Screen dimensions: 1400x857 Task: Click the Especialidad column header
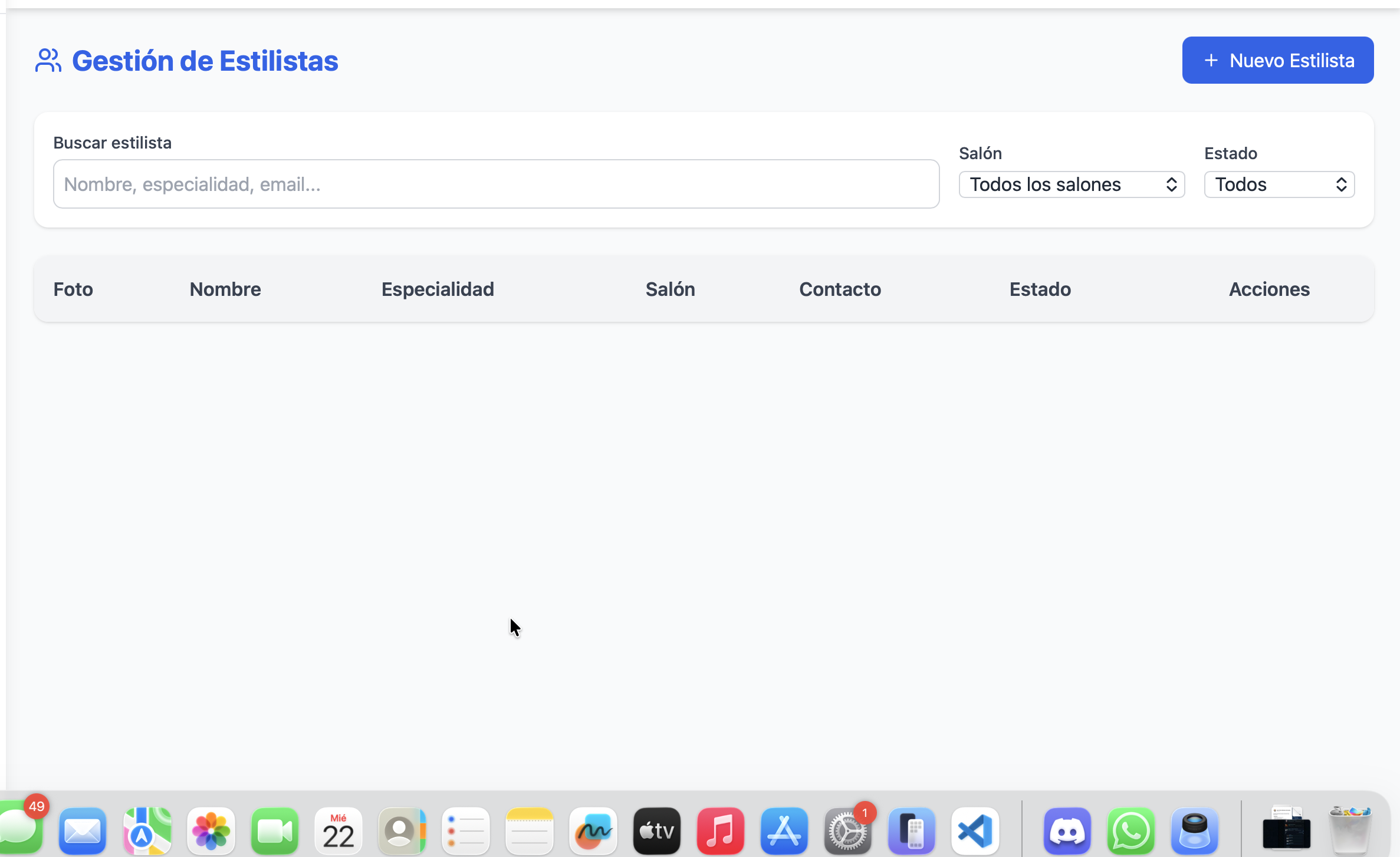(437, 289)
